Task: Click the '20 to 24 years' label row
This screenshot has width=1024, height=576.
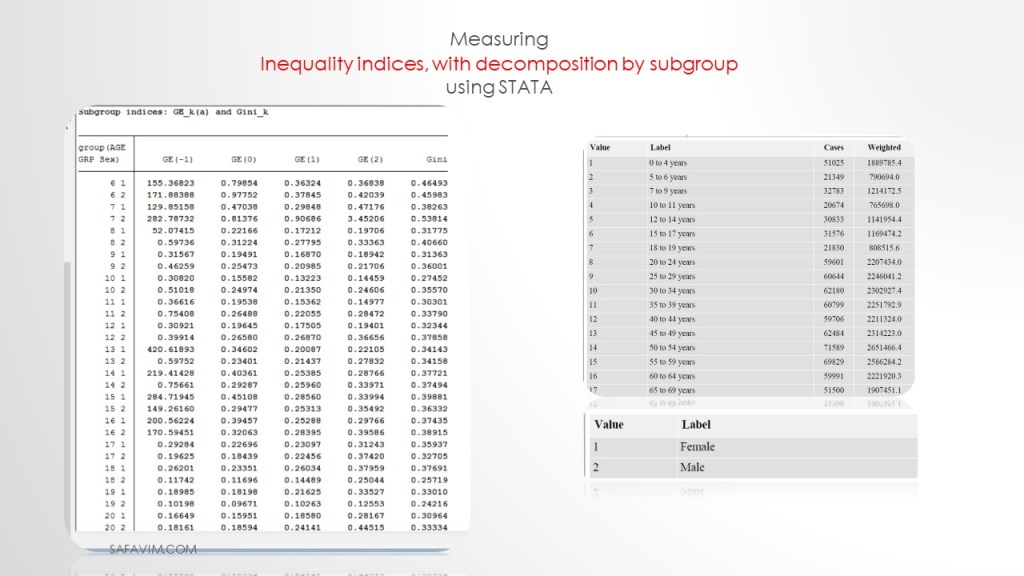Action: [671, 260]
